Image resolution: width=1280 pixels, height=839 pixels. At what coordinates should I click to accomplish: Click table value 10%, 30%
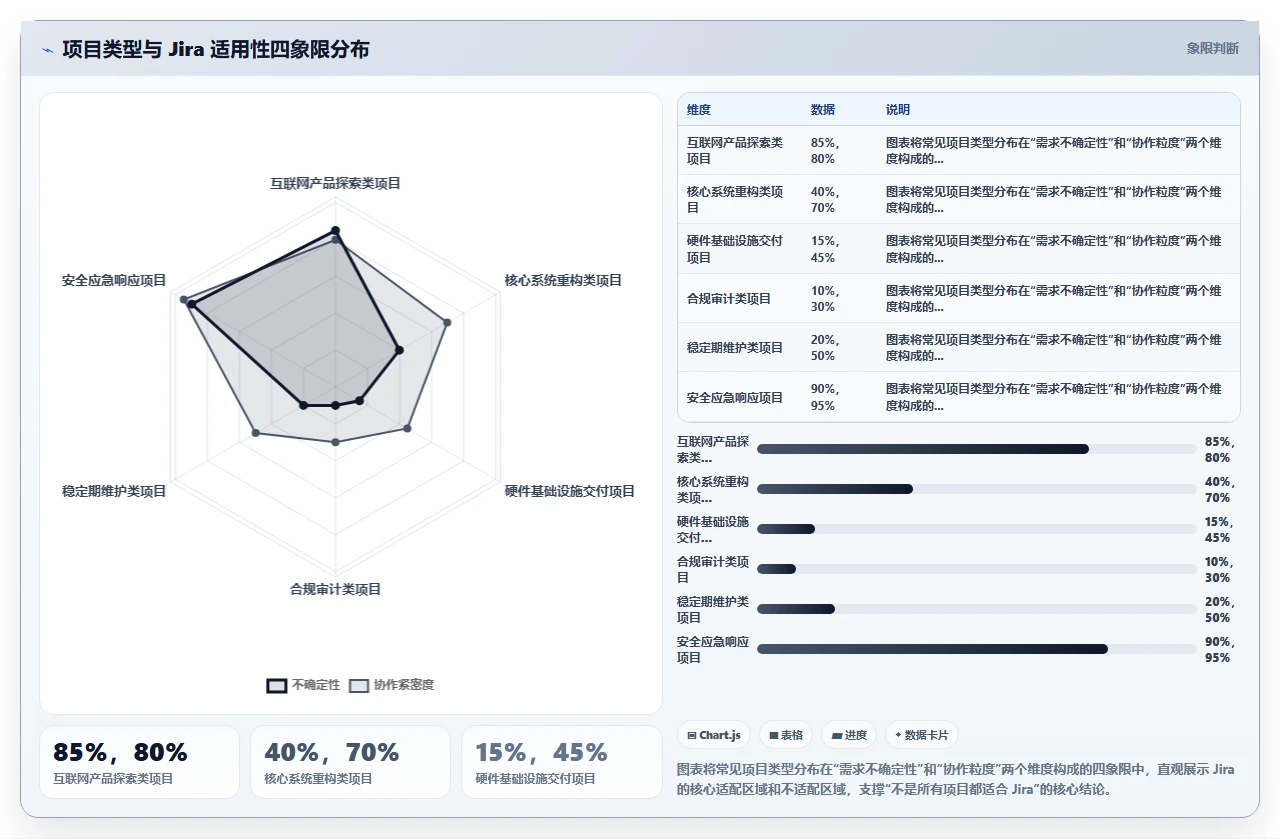click(826, 298)
